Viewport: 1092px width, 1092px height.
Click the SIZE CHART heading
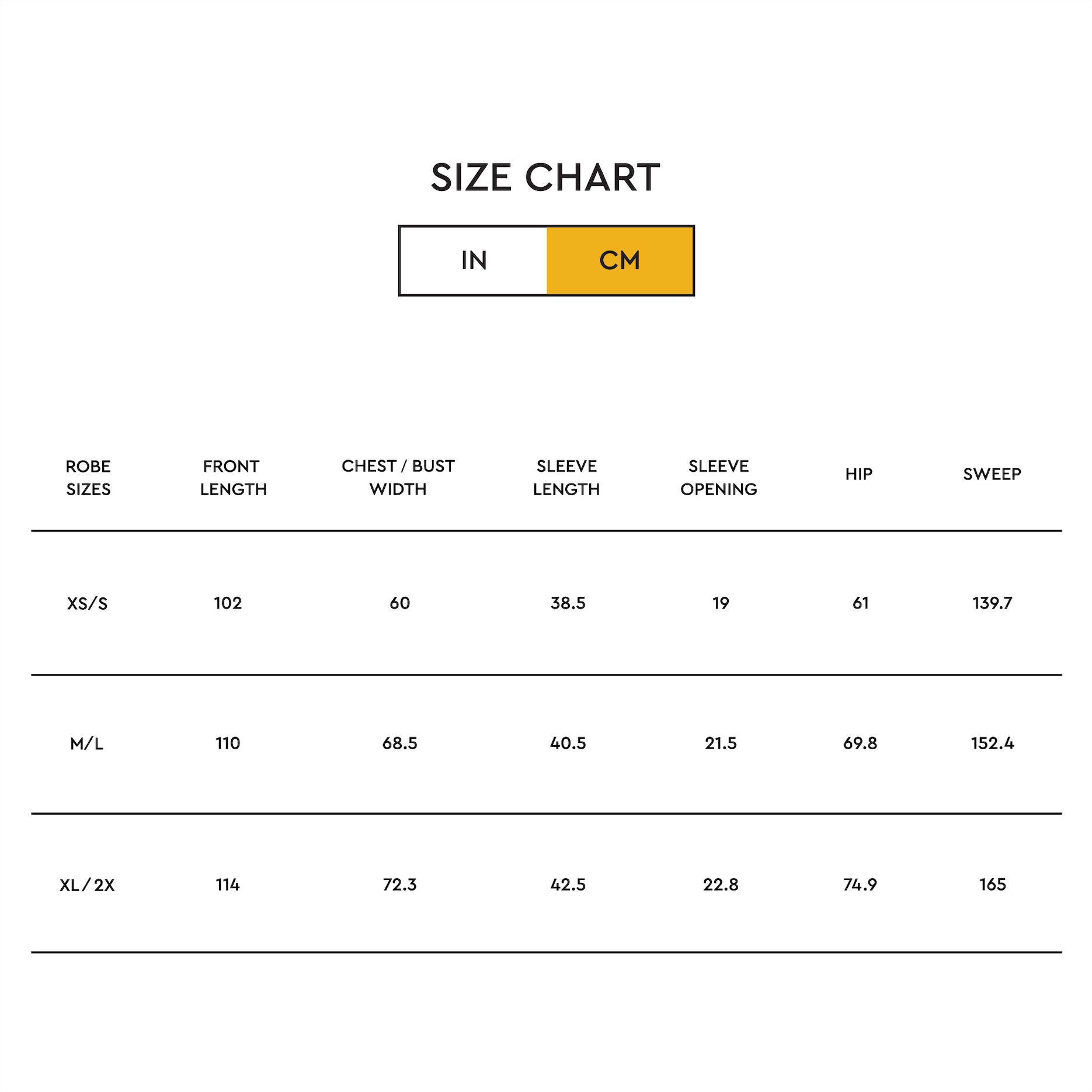[x=545, y=178]
